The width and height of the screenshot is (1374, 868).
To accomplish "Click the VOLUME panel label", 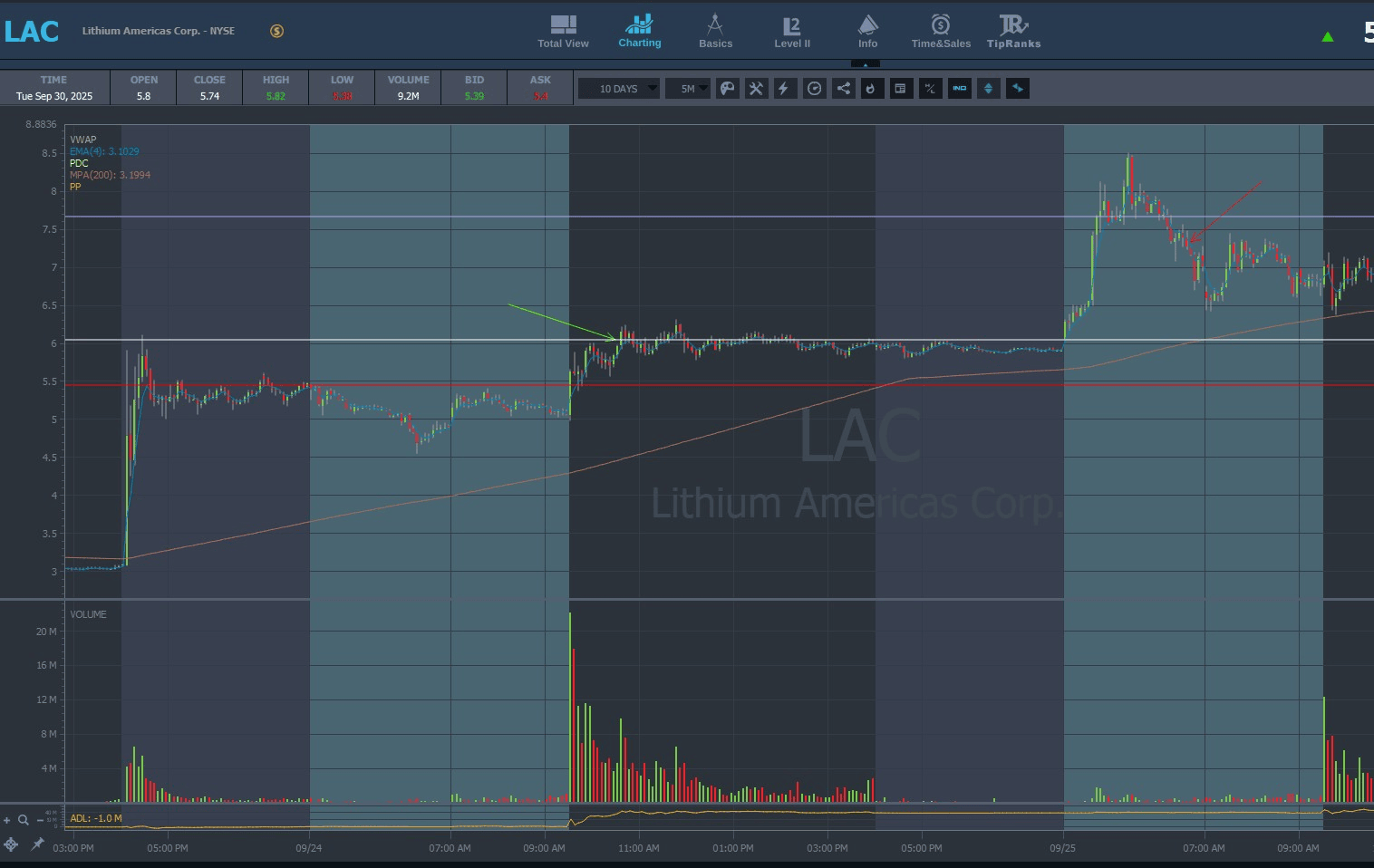I will (88, 614).
